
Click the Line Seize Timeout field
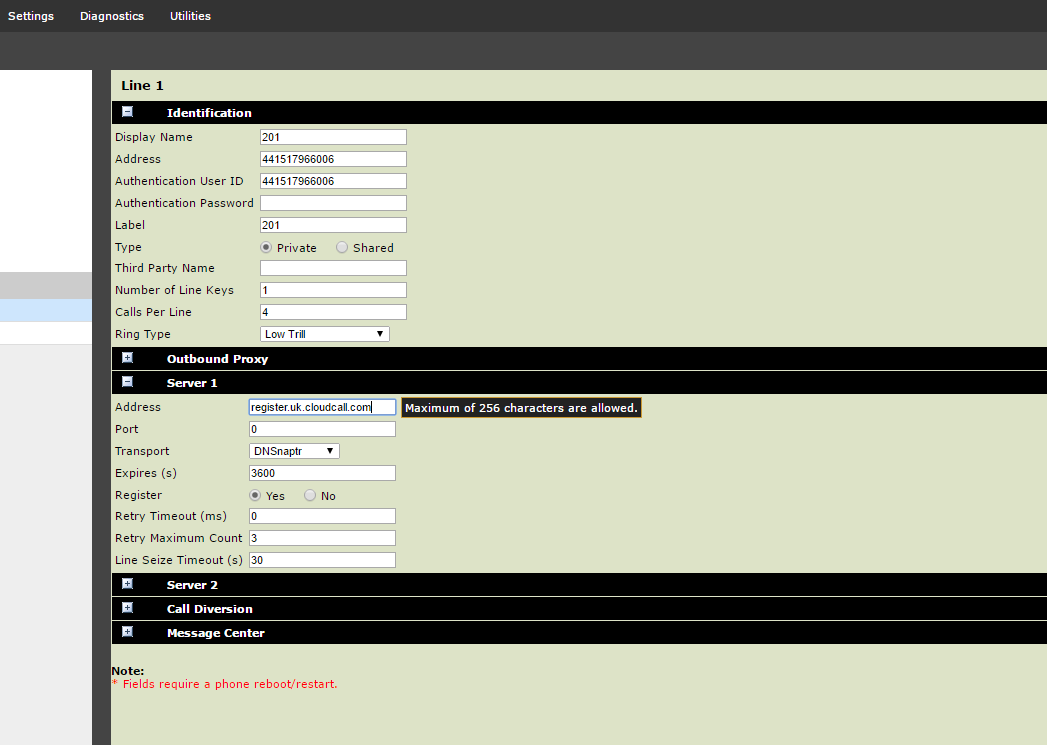323,560
